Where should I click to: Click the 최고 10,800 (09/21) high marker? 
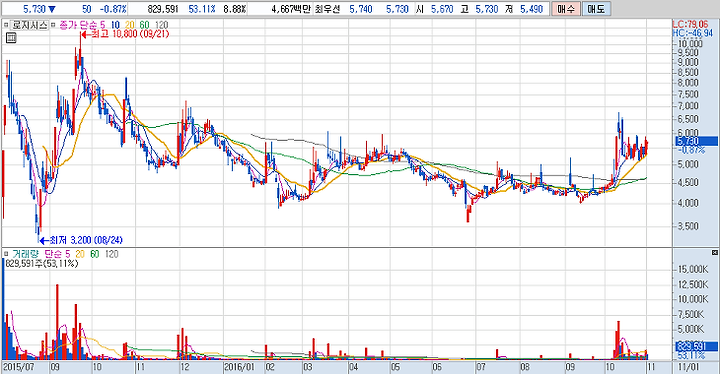pos(125,34)
